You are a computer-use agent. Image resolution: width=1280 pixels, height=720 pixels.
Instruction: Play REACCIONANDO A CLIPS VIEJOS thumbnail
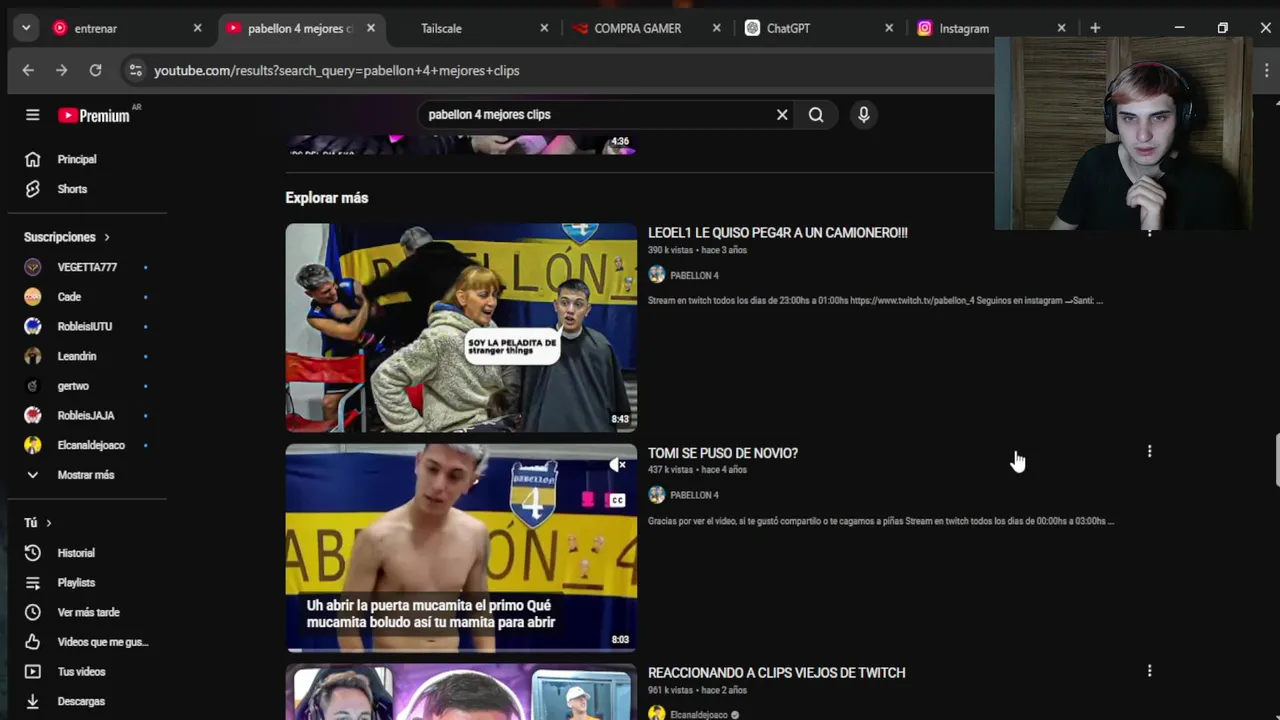point(461,692)
